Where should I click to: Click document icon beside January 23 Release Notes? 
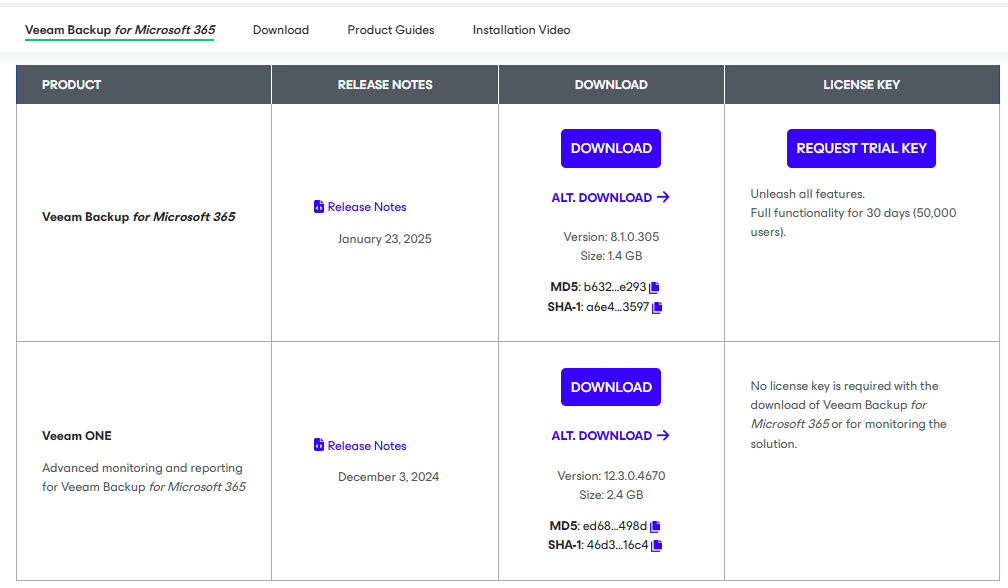319,206
